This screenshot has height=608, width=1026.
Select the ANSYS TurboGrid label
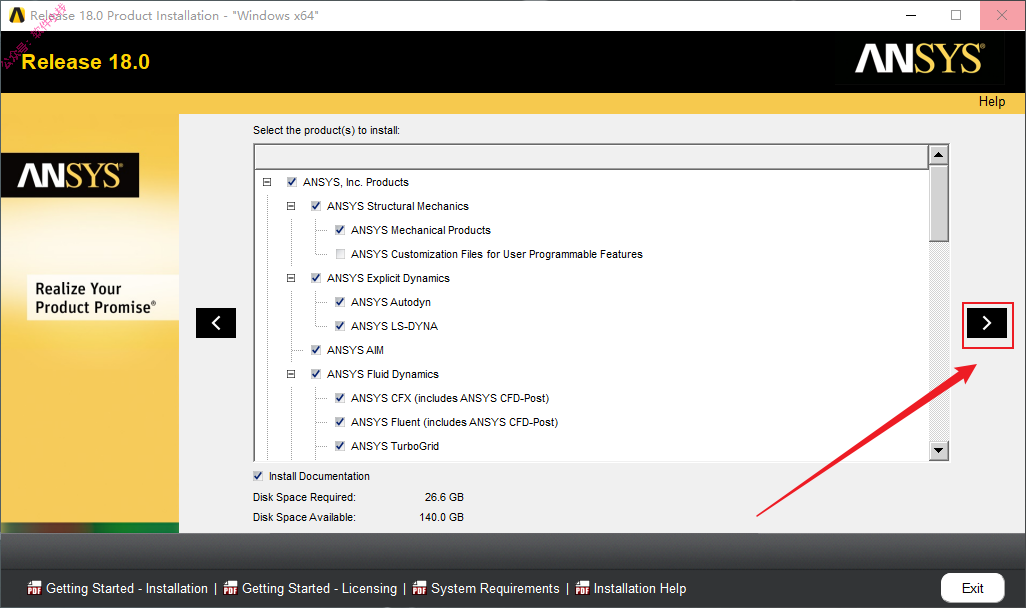pos(395,446)
